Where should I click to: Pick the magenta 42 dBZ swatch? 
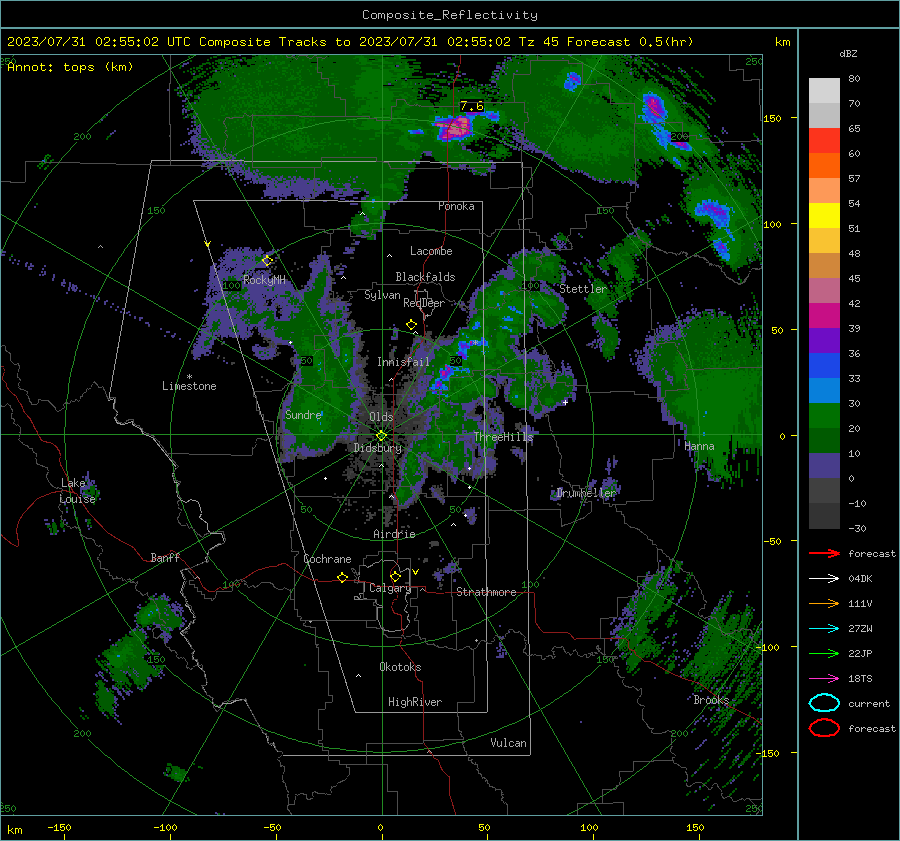824,315
